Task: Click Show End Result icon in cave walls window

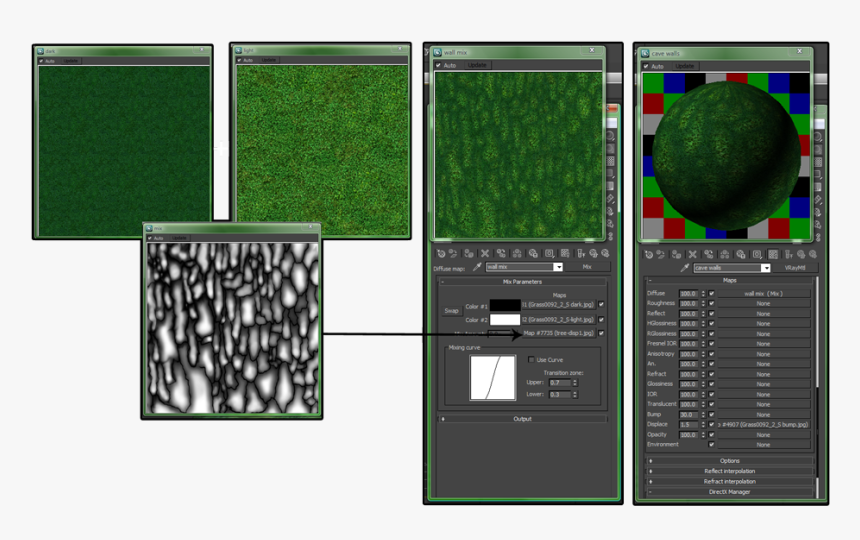Action: coord(789,254)
